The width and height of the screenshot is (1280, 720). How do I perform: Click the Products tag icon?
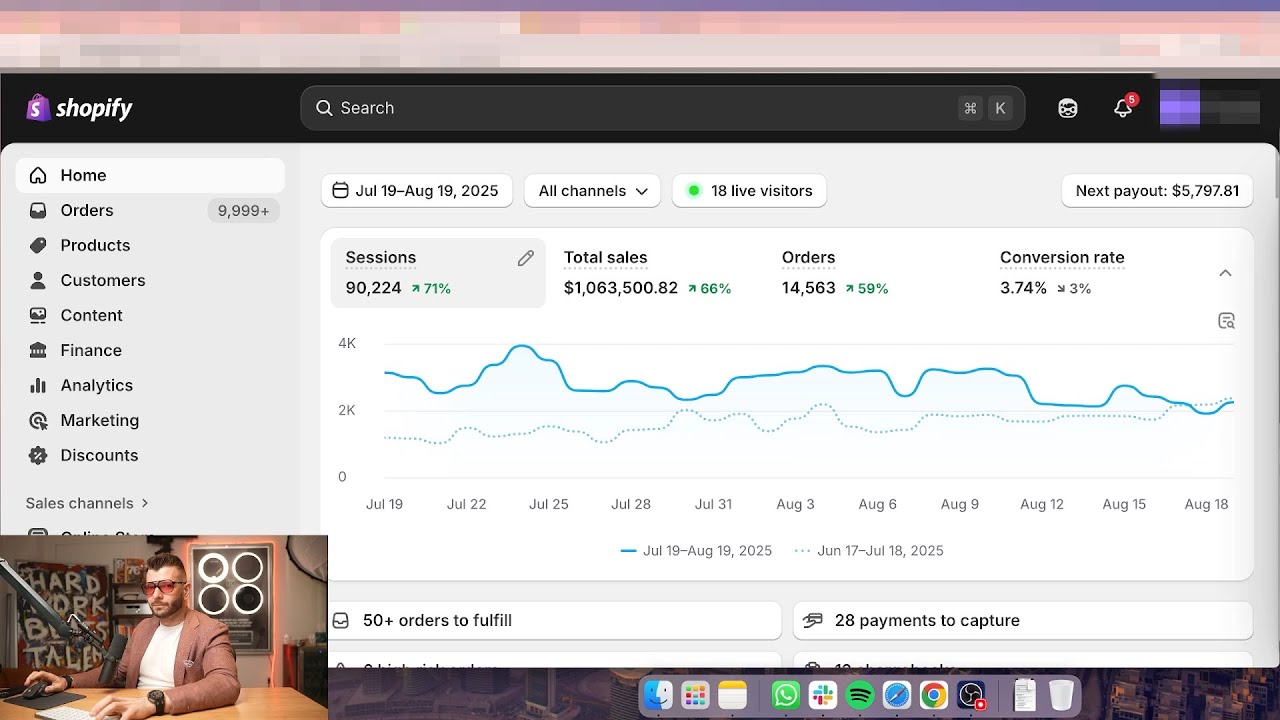click(38, 245)
